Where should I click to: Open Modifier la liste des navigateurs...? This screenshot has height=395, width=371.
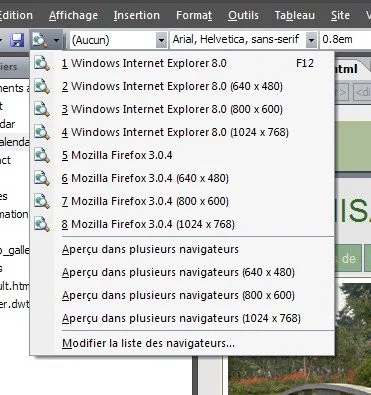click(x=182, y=343)
